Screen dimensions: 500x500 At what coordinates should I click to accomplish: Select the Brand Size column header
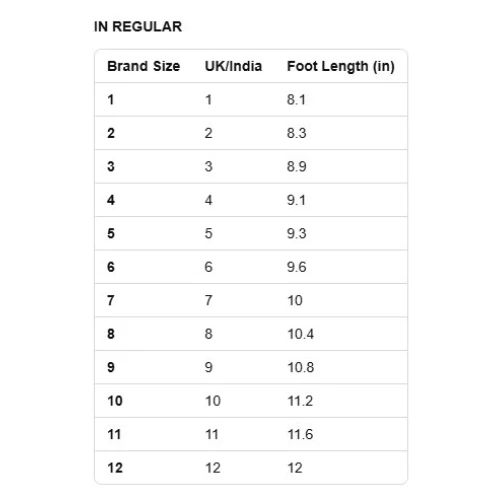point(144,66)
